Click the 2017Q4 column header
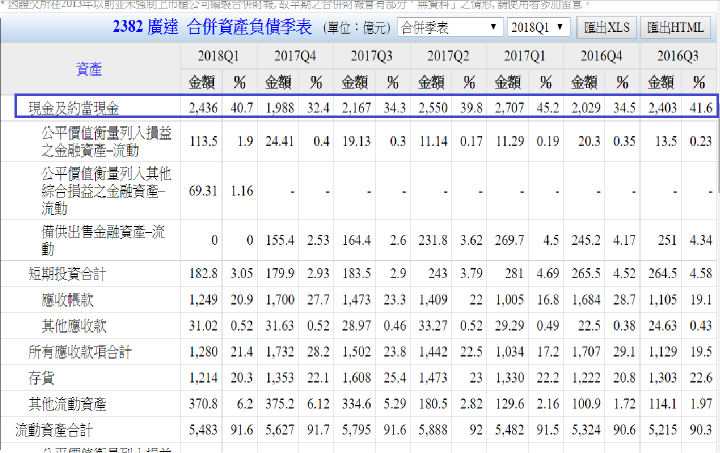 pos(295,56)
